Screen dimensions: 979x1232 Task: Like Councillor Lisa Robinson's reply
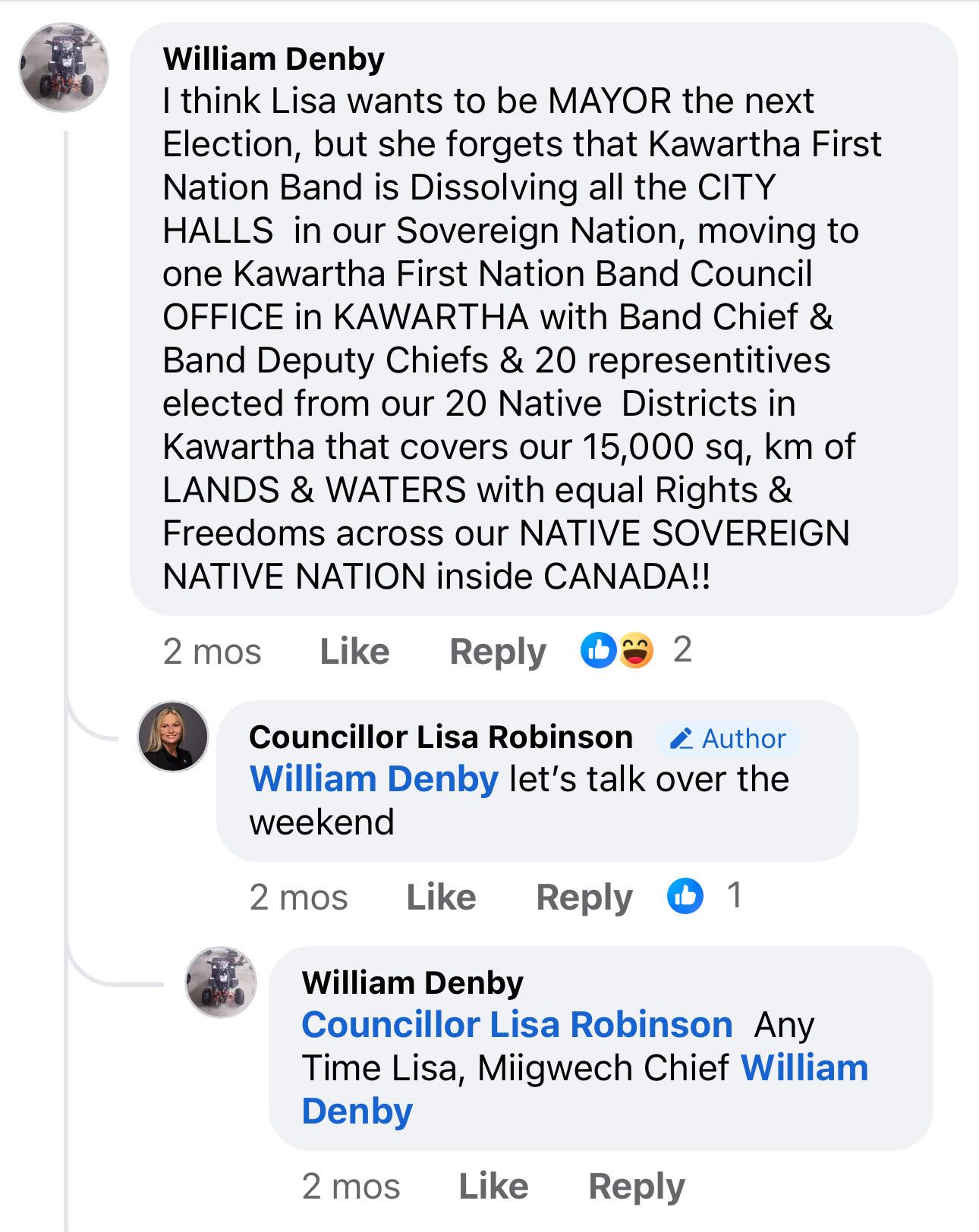pyautogui.click(x=441, y=897)
